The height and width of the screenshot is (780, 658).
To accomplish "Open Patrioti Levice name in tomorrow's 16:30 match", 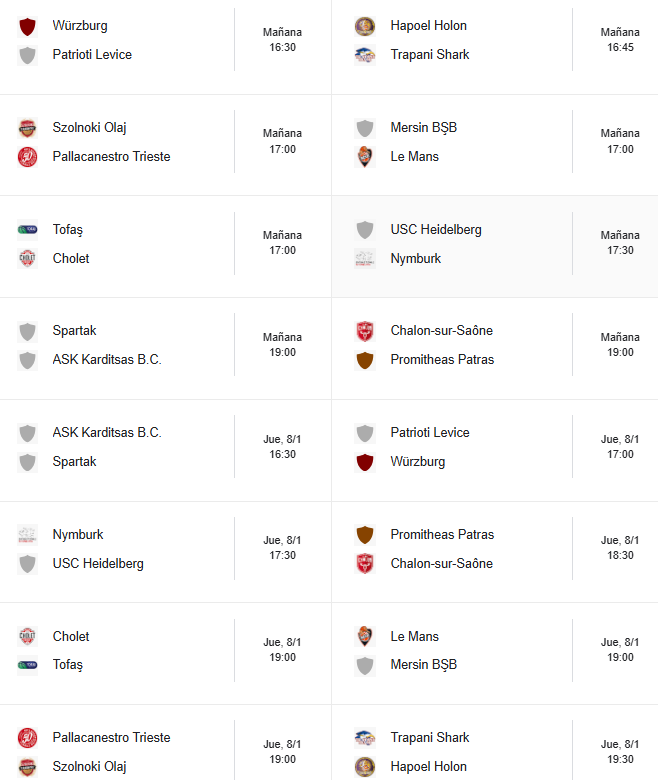I will (x=92, y=55).
